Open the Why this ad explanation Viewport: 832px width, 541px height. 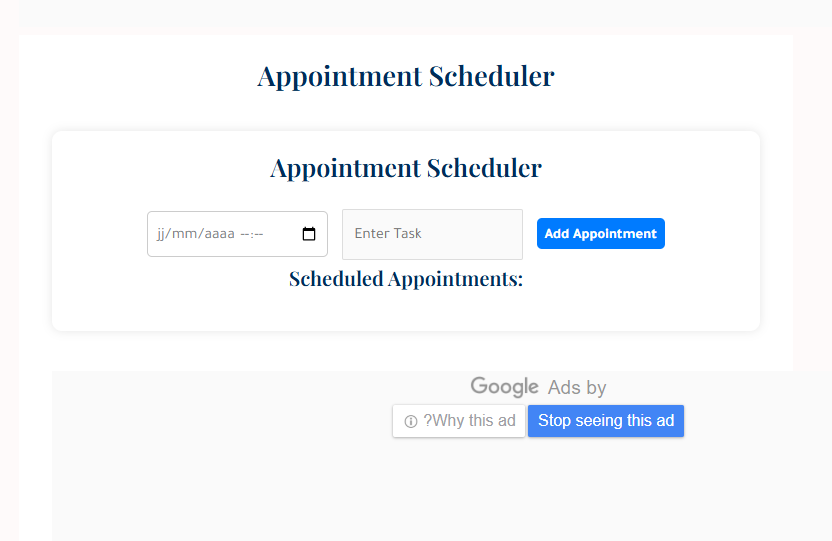click(x=459, y=421)
